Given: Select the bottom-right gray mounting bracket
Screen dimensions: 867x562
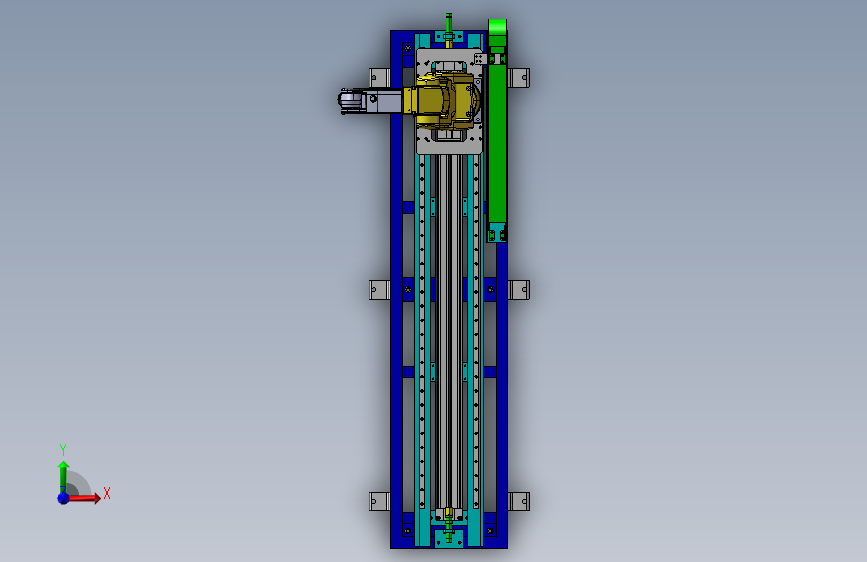Looking at the screenshot, I should (519, 501).
